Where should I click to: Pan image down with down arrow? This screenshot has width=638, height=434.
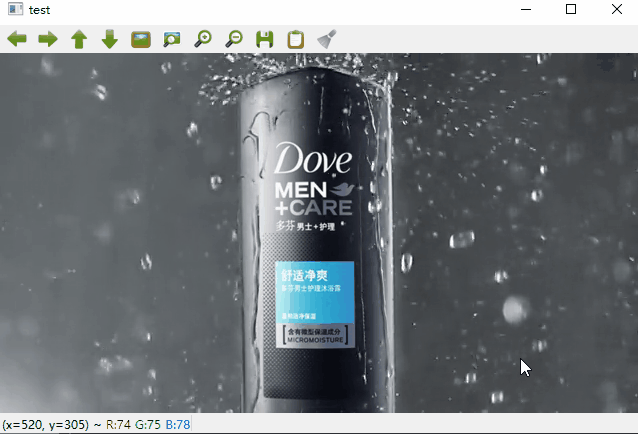pyautogui.click(x=110, y=39)
